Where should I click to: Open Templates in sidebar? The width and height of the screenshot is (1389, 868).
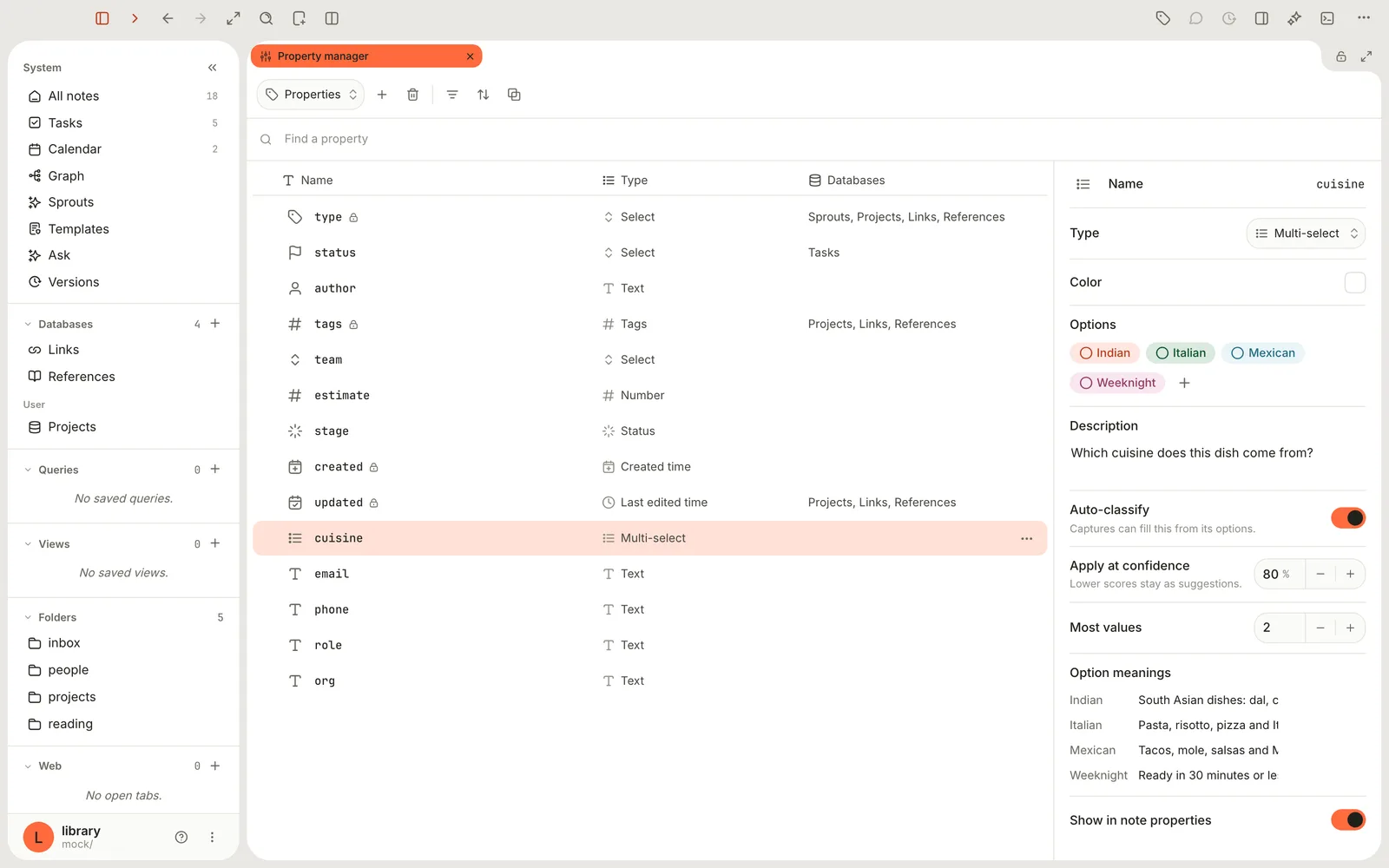[123, 229]
